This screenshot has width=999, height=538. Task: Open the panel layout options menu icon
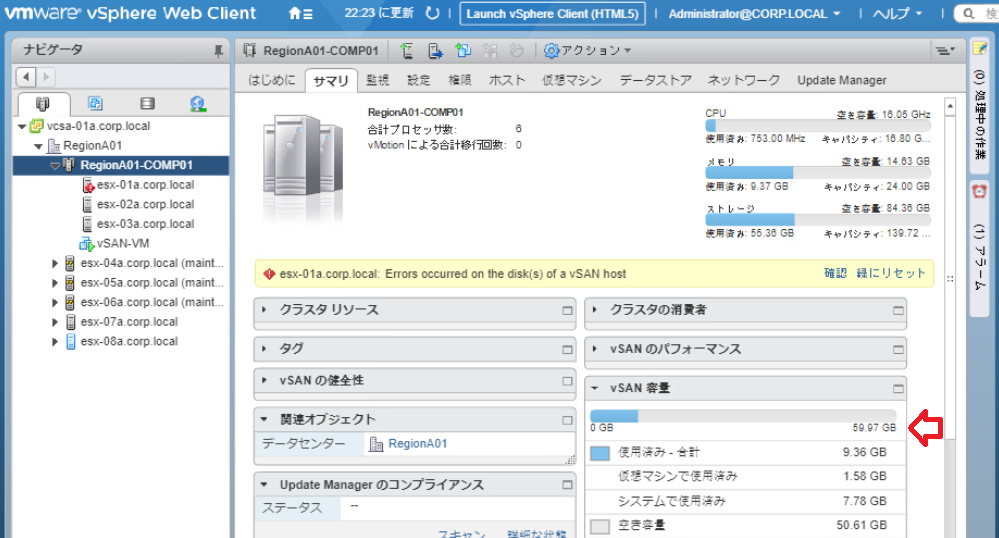click(945, 50)
